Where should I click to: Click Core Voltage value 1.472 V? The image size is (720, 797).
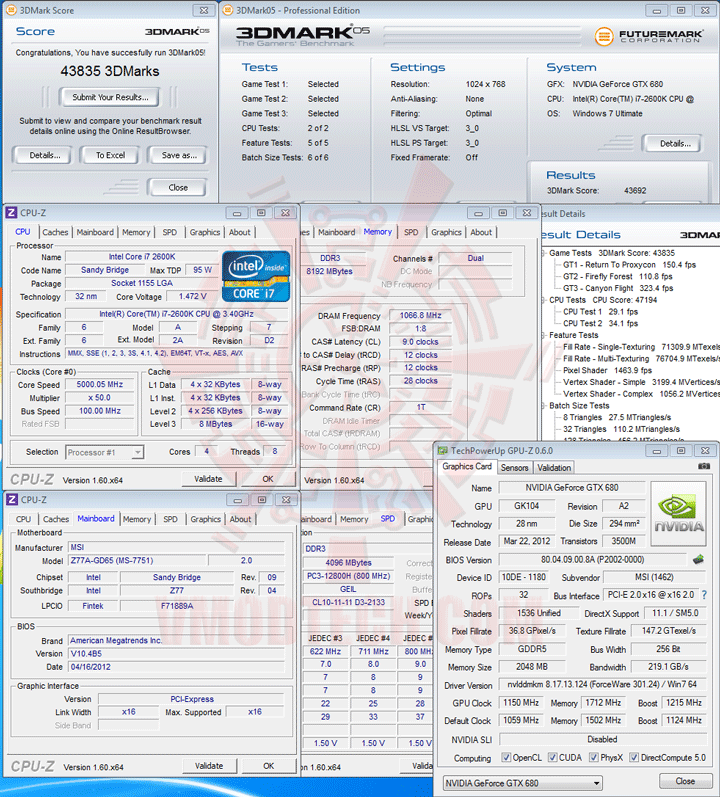pos(192,296)
